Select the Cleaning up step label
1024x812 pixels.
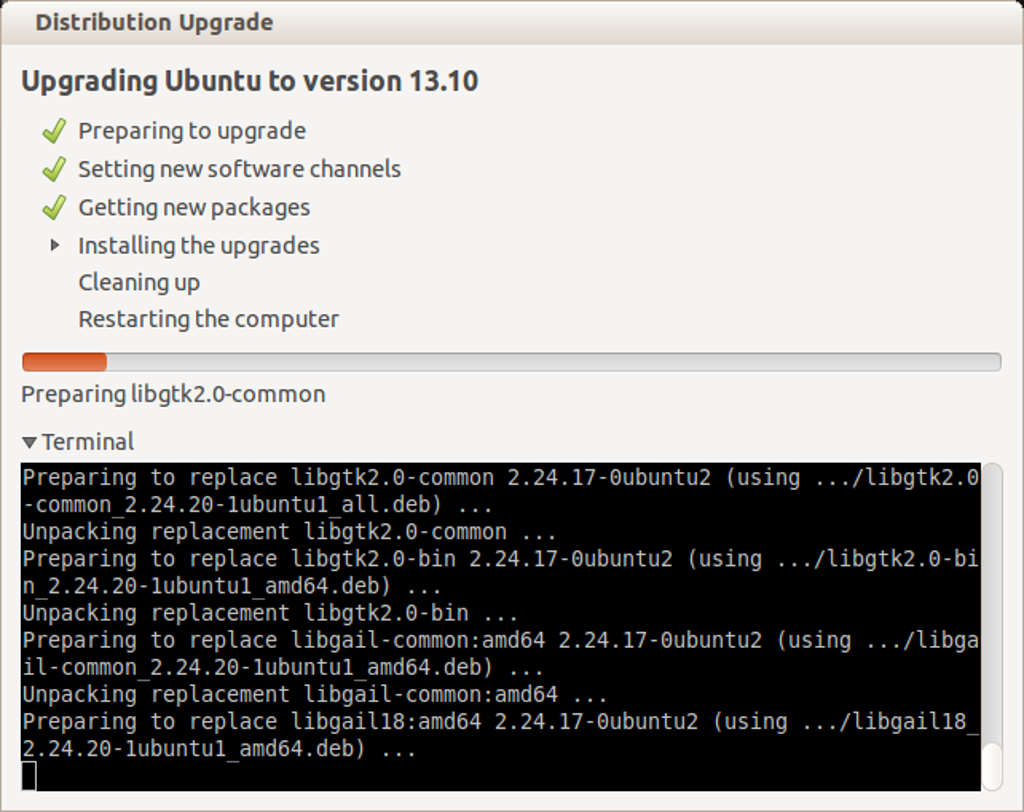pos(138,282)
